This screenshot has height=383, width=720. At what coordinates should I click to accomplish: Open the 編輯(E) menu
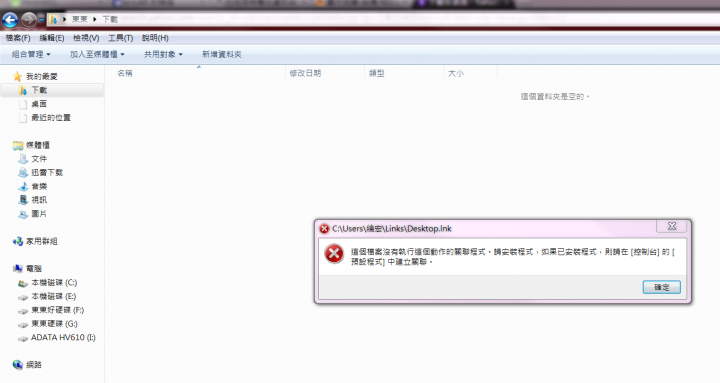(52, 38)
